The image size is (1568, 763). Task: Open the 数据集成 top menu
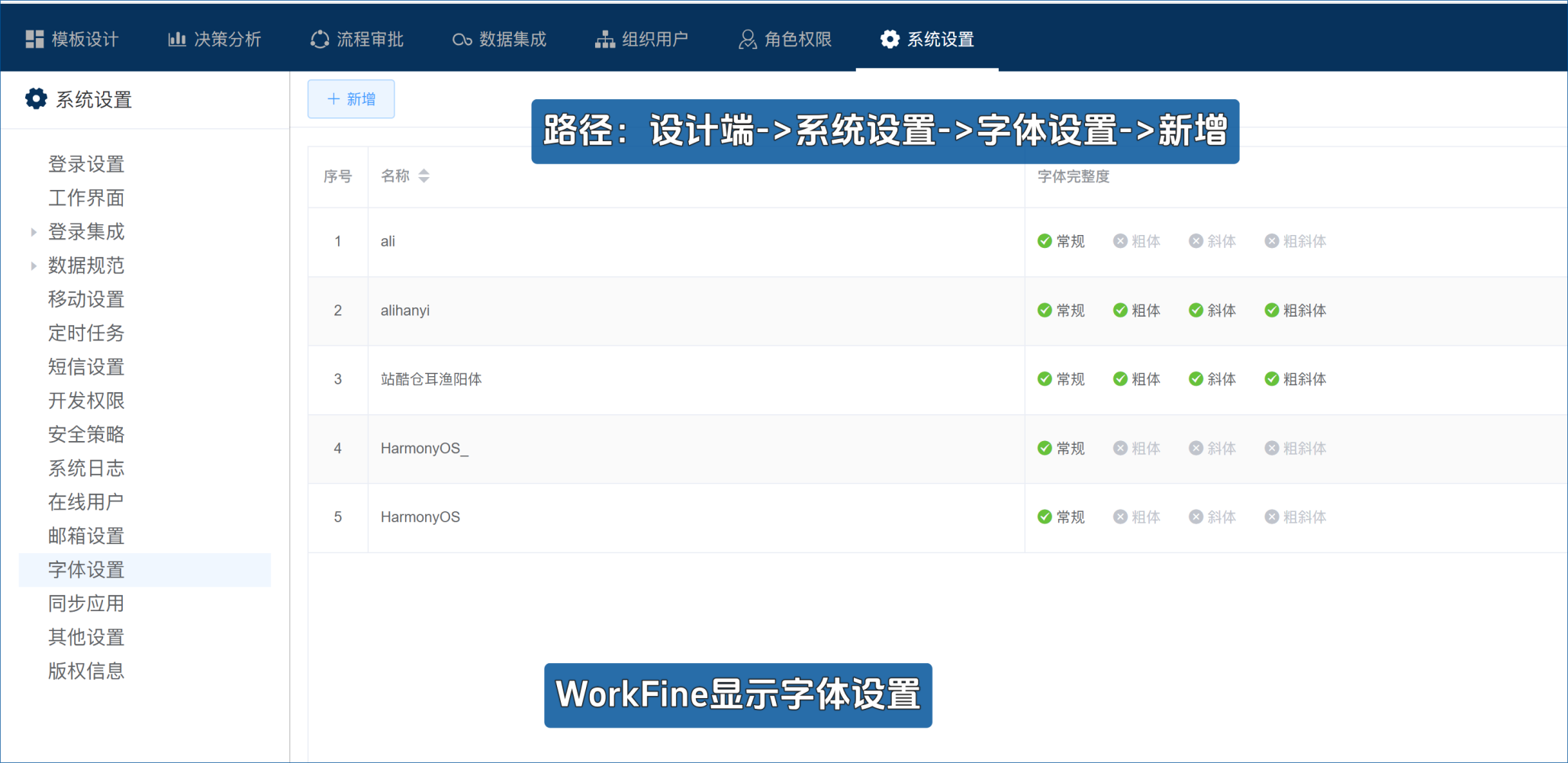point(500,40)
